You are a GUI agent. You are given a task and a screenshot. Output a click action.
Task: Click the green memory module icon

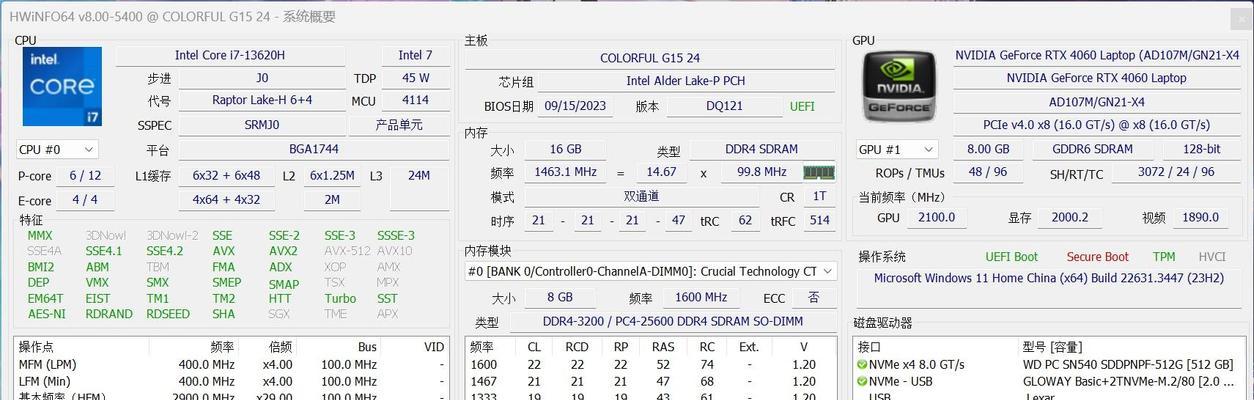(x=819, y=172)
